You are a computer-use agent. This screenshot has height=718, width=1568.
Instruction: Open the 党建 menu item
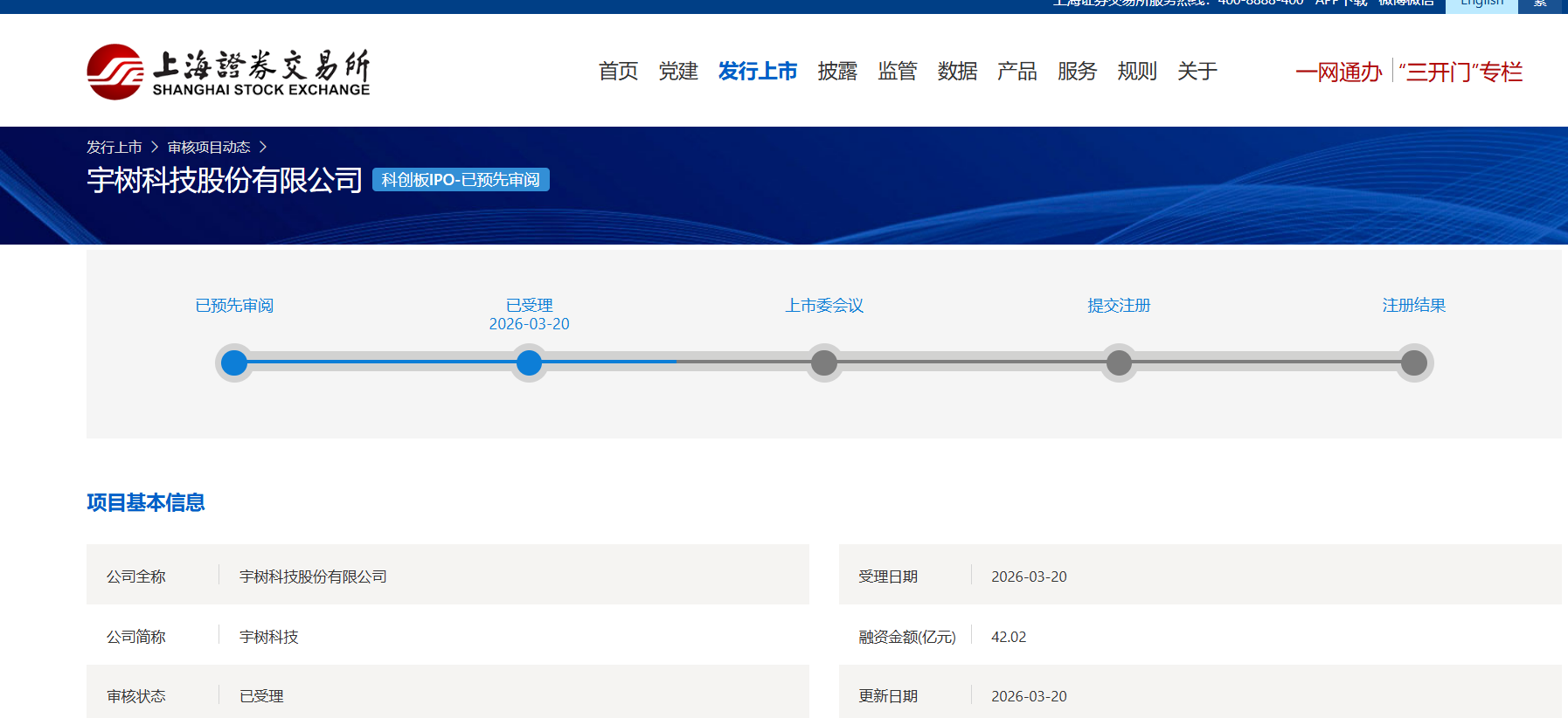click(x=678, y=72)
